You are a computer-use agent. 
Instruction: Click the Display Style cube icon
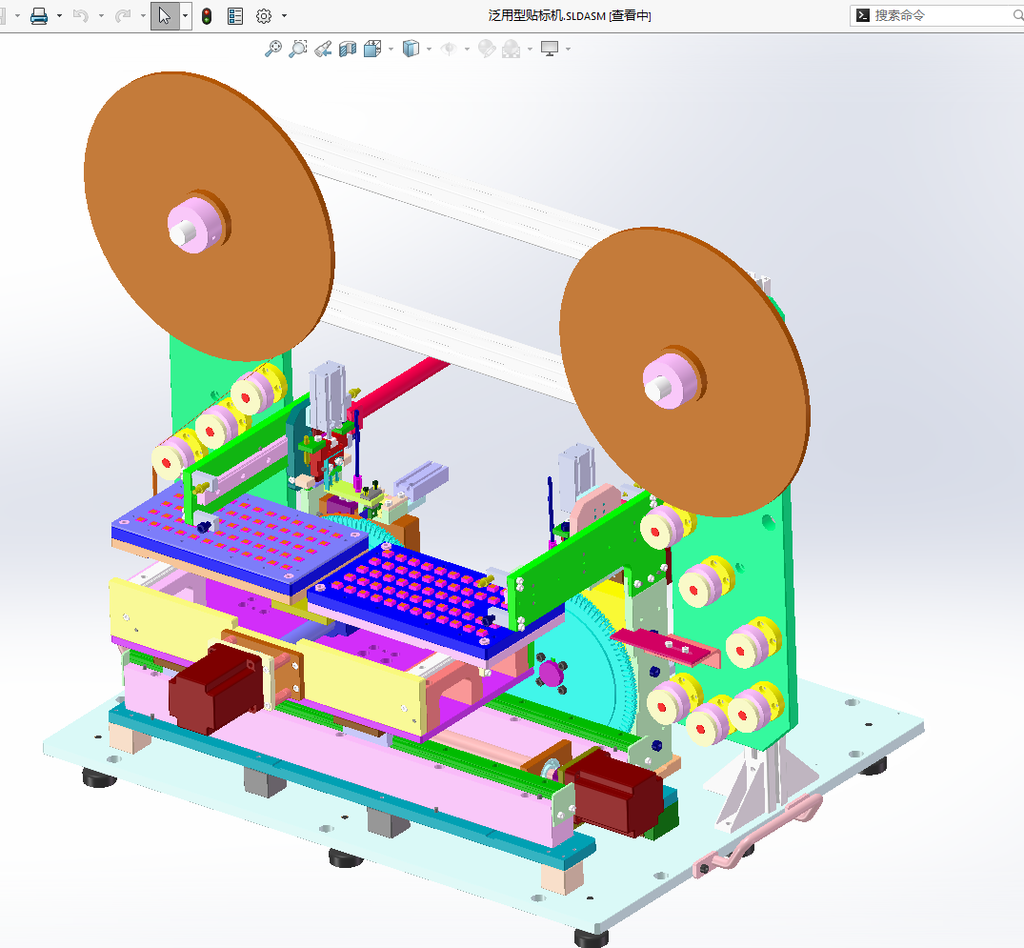pyautogui.click(x=410, y=49)
